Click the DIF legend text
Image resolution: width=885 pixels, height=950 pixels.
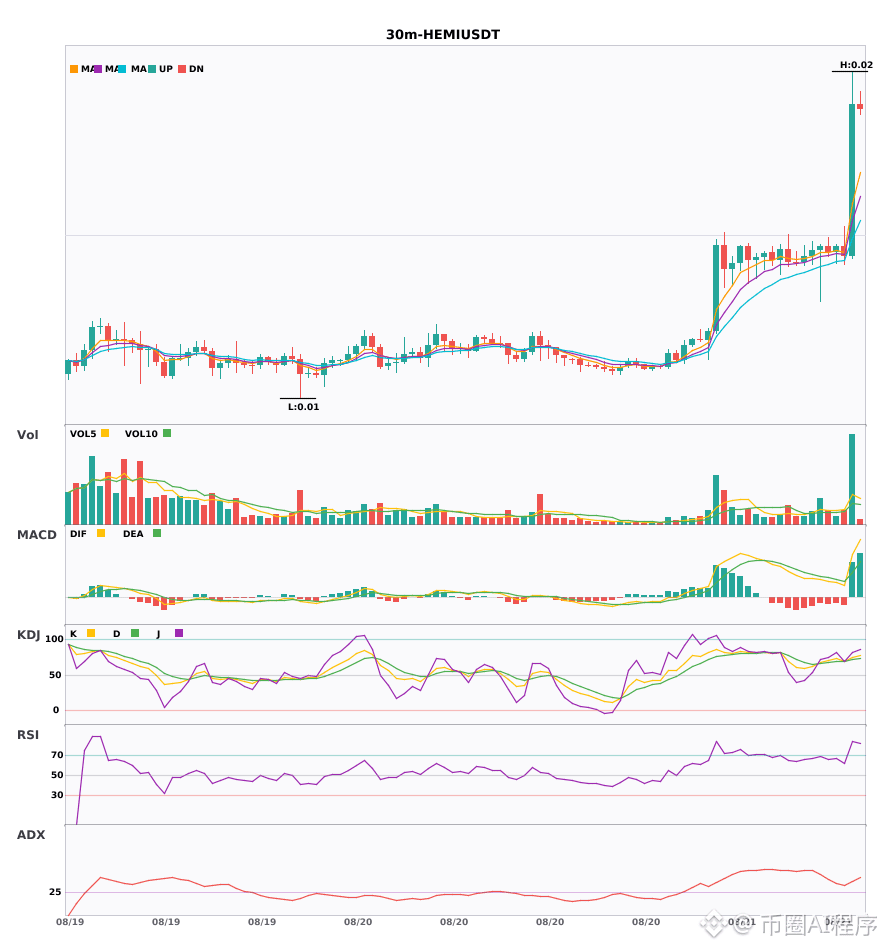coord(78,534)
